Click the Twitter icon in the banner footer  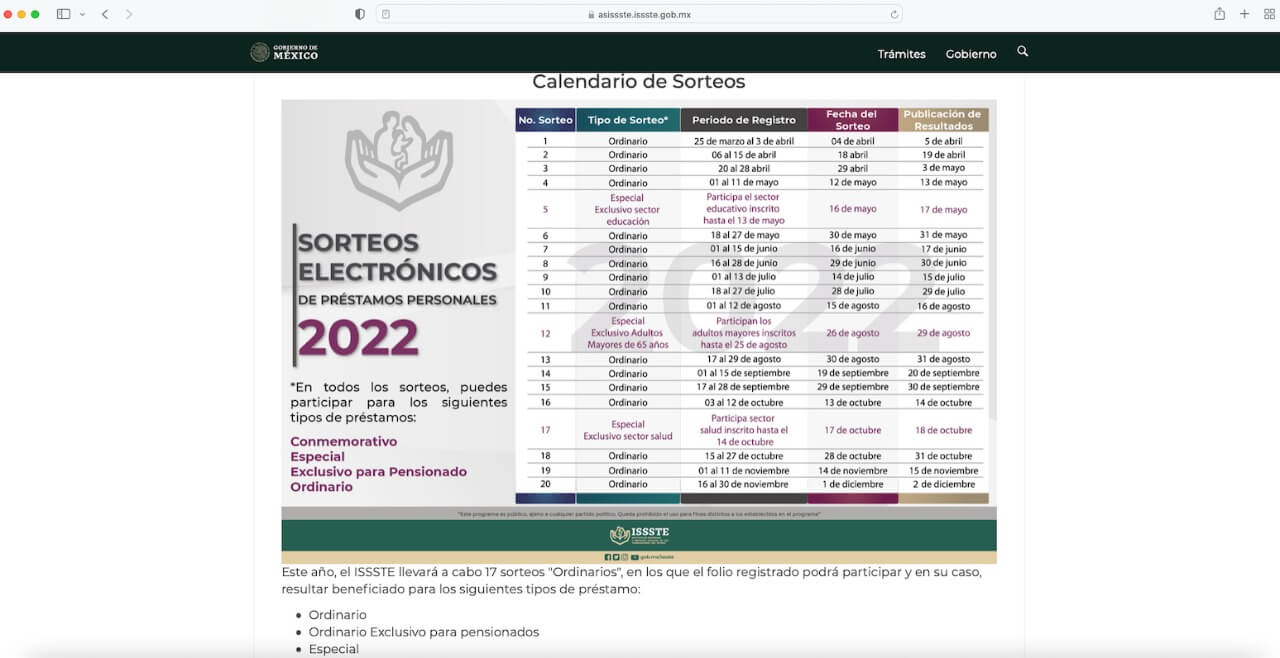[x=615, y=556]
